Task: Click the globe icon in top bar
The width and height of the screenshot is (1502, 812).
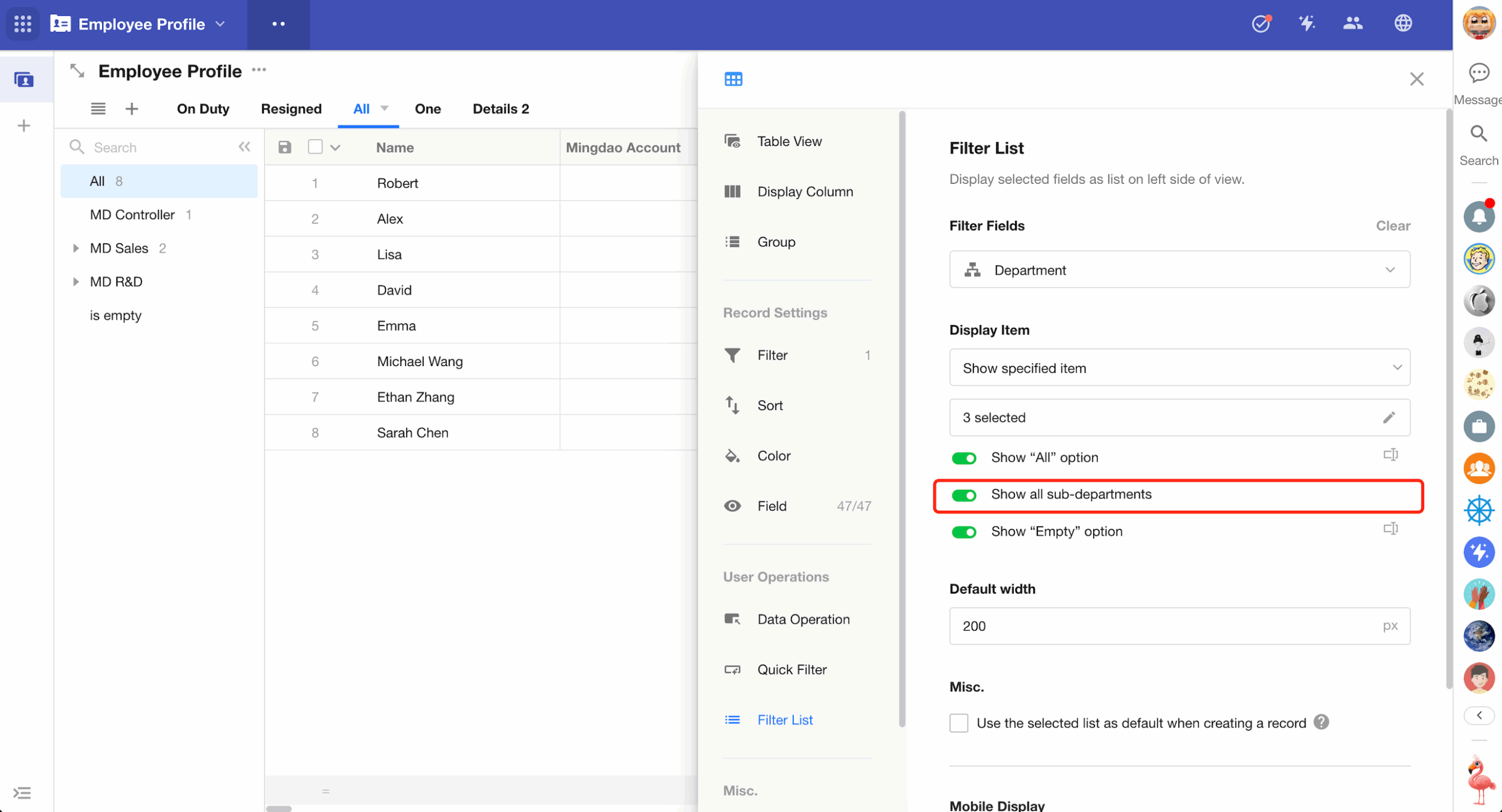Action: tap(1403, 23)
